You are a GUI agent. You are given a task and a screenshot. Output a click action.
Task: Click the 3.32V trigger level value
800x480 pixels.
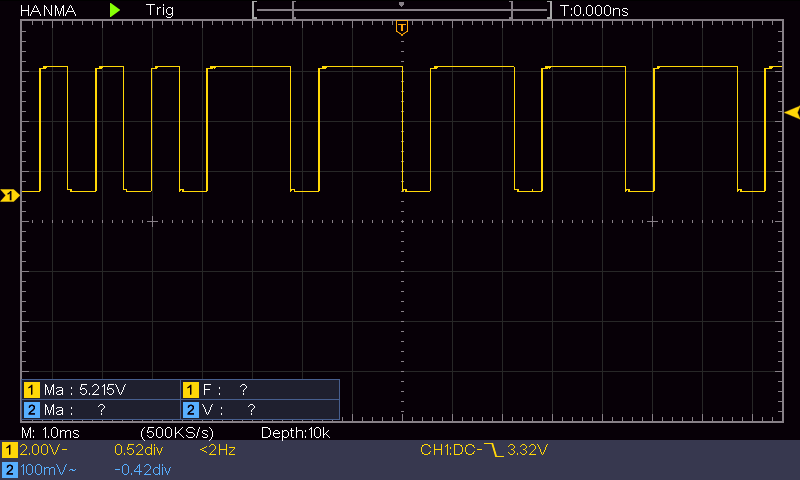click(527, 451)
